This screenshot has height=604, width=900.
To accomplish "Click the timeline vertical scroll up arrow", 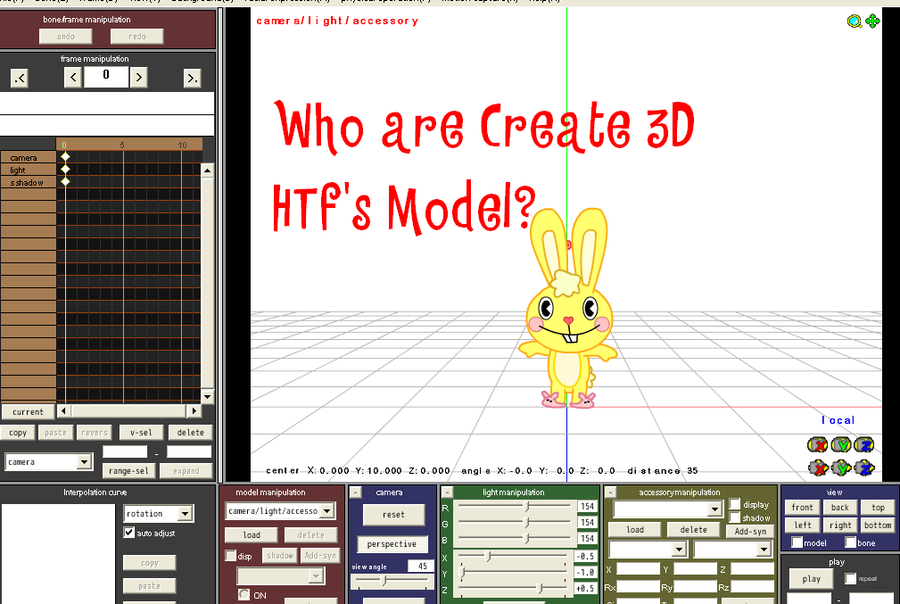I will tap(207, 171).
